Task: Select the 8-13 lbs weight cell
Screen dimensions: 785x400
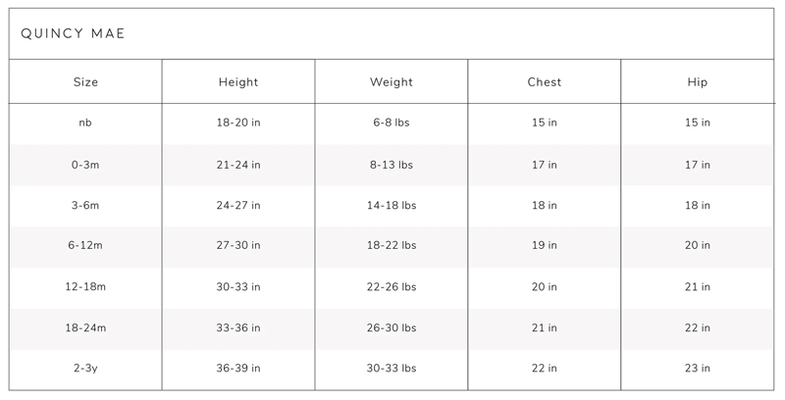Action: 391,164
